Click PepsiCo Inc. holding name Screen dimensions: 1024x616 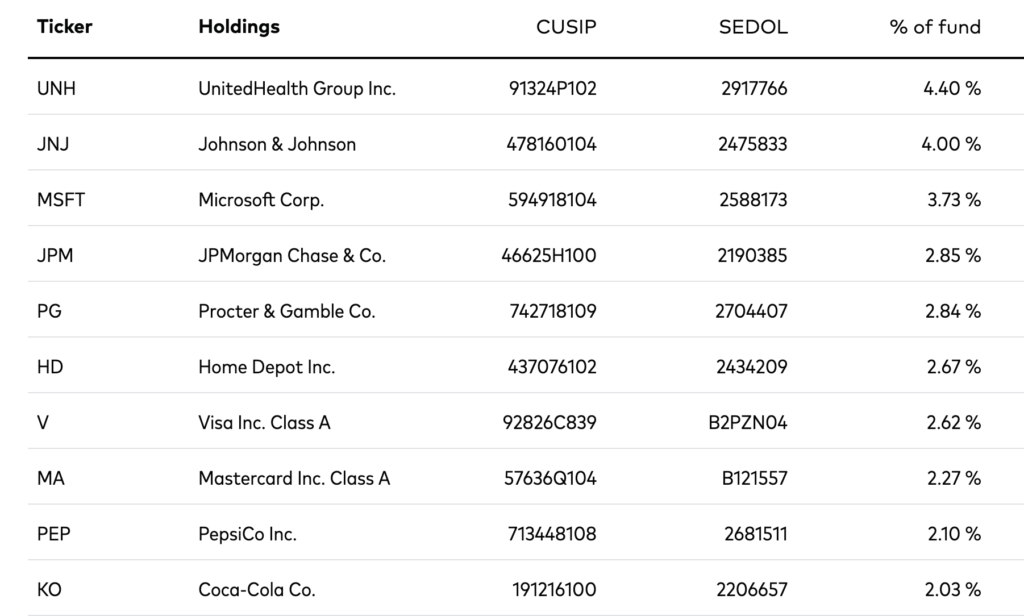(x=247, y=534)
